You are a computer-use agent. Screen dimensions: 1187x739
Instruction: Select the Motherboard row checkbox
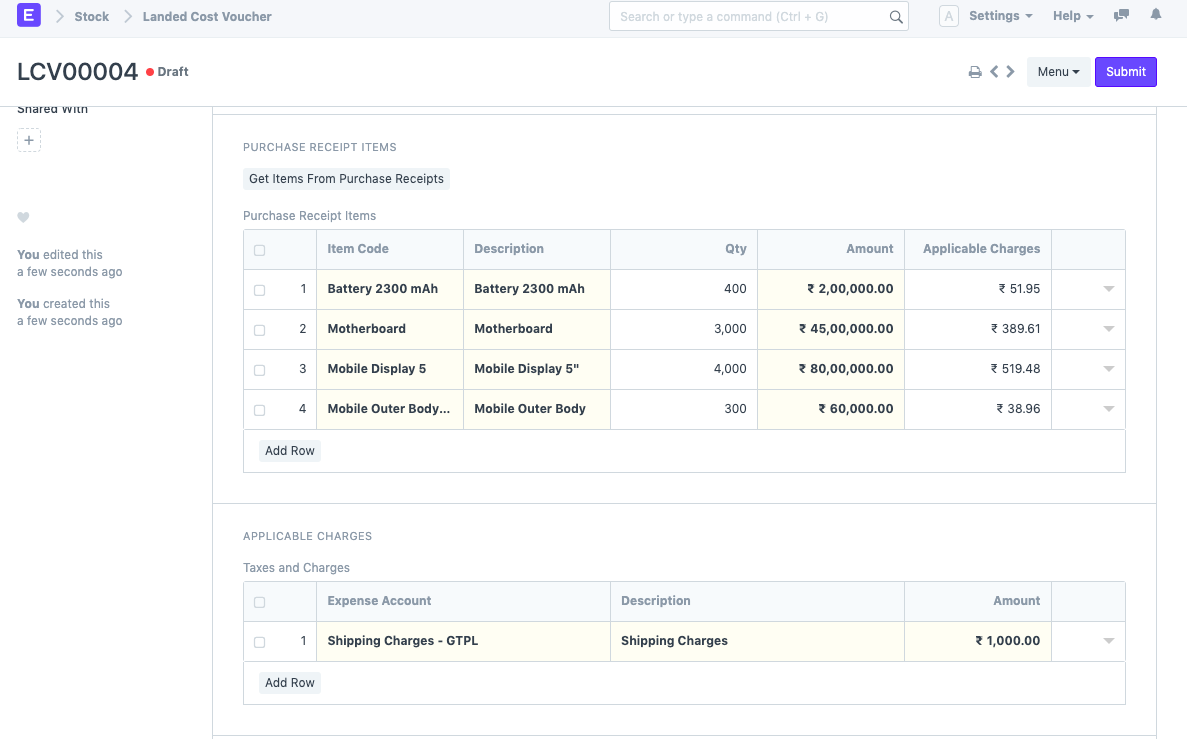pos(260,330)
